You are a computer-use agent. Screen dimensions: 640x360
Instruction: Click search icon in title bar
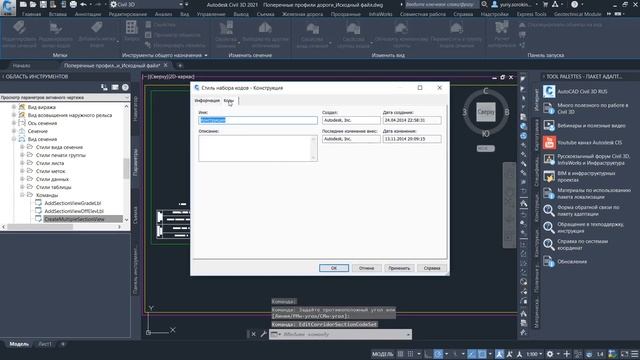[484, 4]
